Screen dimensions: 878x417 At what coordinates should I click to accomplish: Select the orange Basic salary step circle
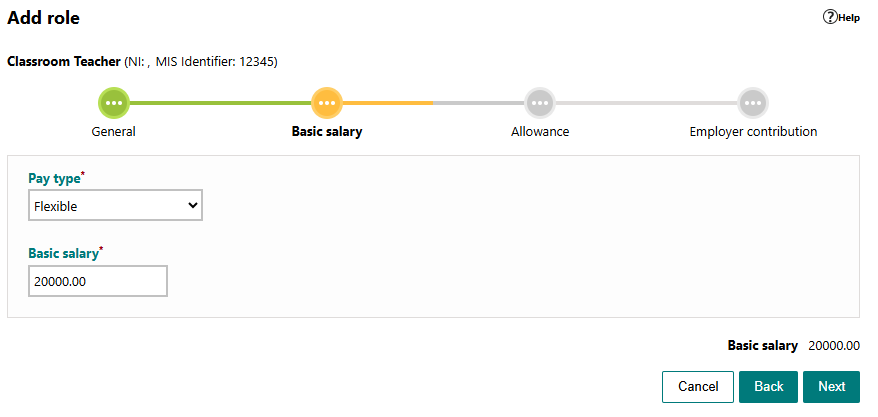(x=327, y=103)
